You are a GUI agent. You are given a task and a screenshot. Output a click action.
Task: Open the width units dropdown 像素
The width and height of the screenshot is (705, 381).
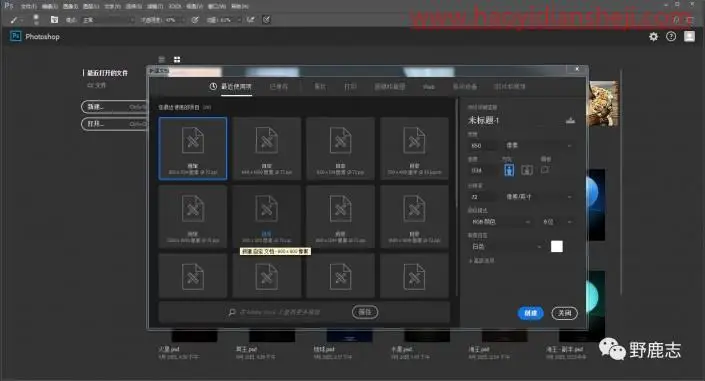click(538, 146)
